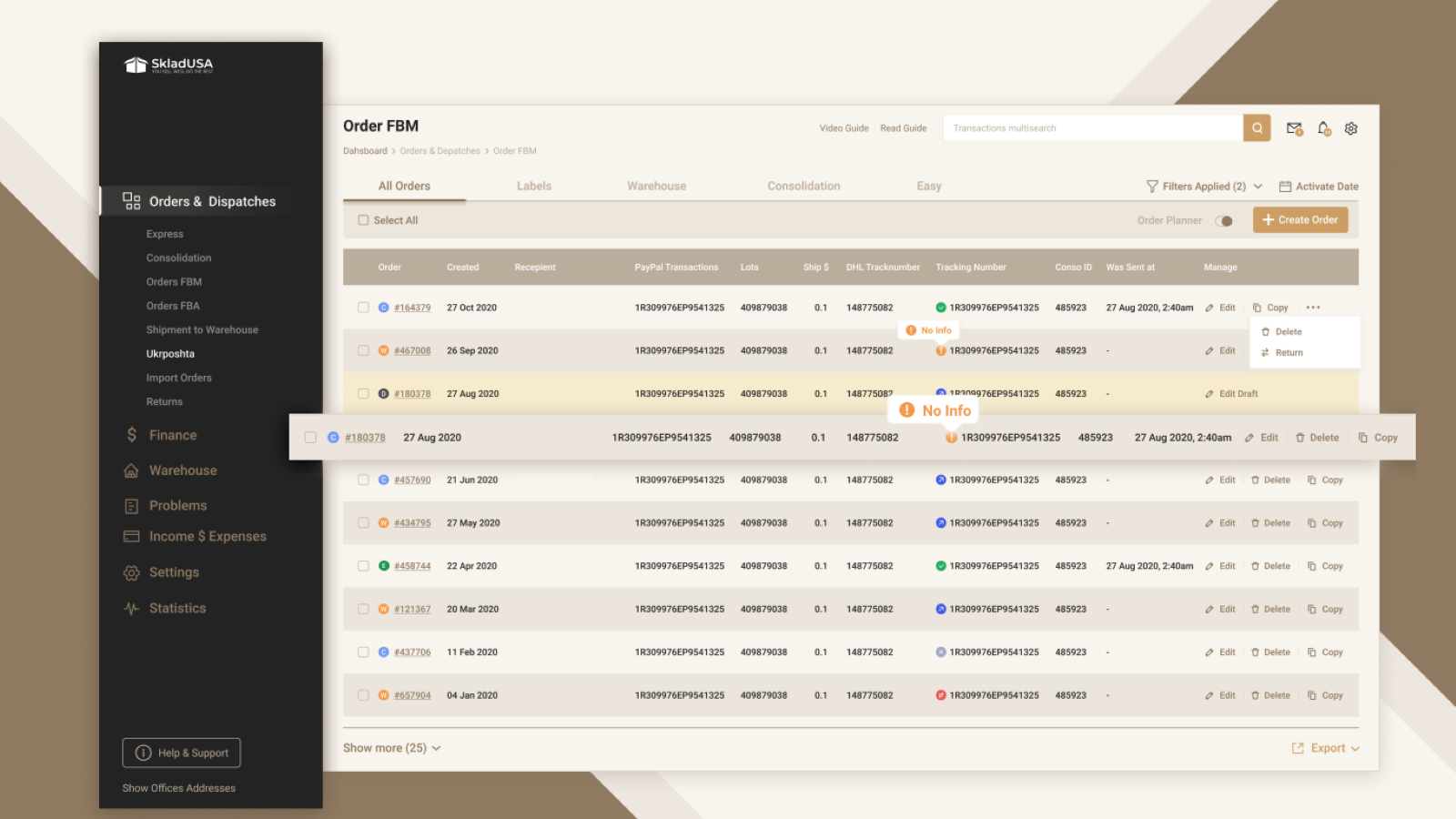Toggle the Order Planner switch

point(1224,221)
